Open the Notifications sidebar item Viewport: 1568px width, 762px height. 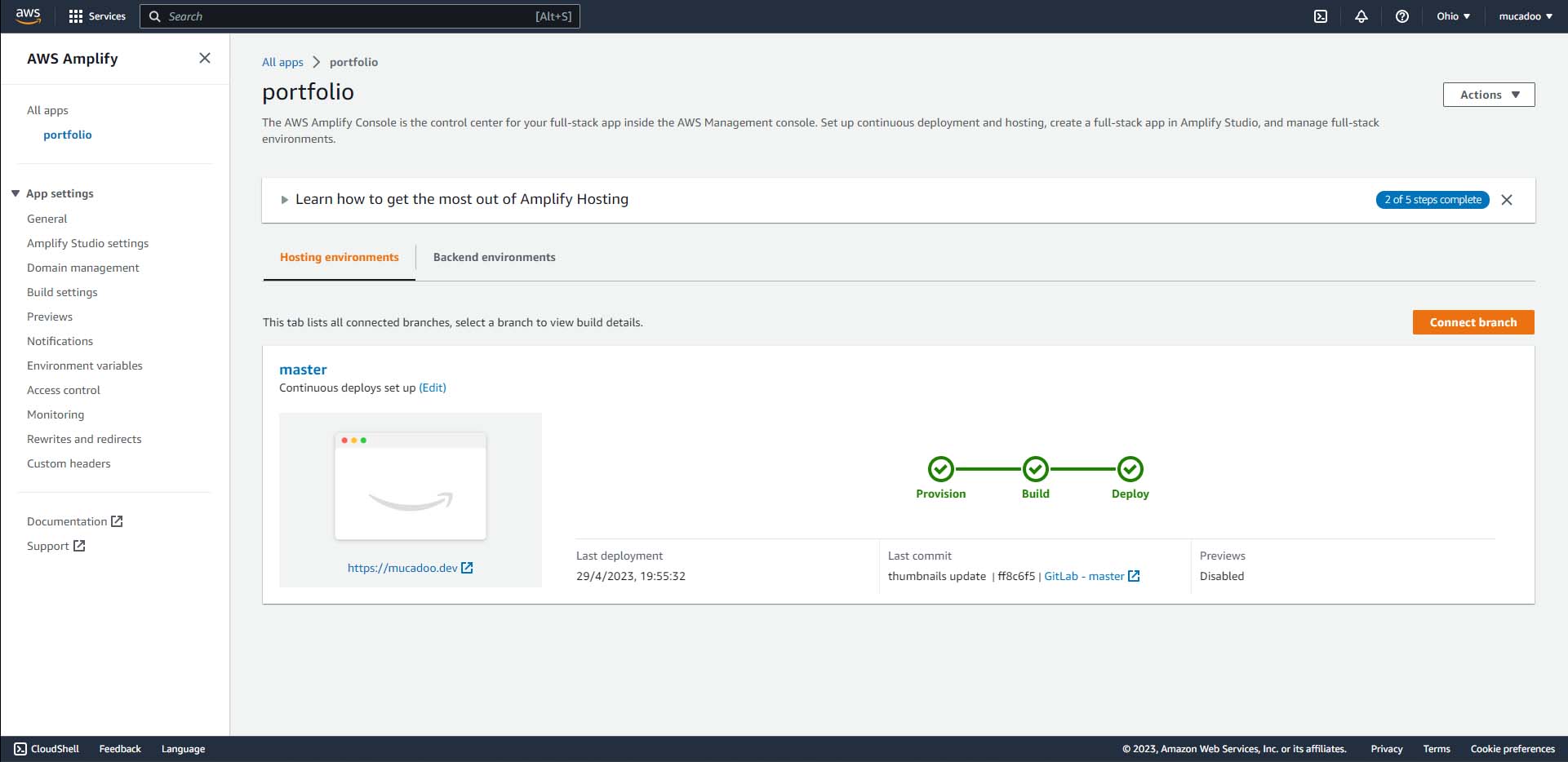[60, 341]
